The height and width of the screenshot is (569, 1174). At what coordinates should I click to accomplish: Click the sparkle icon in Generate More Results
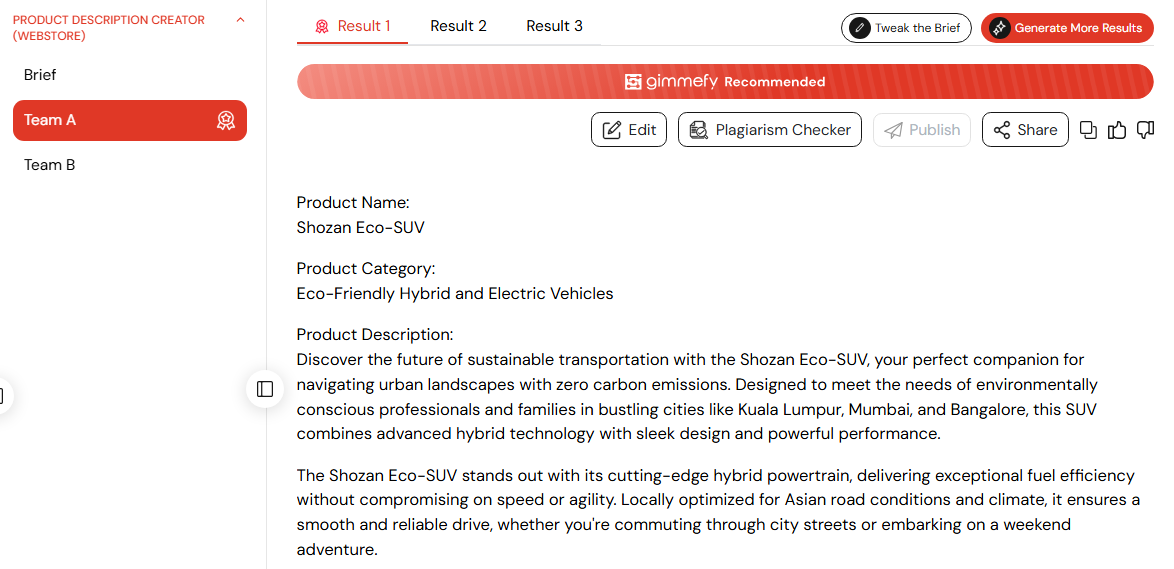coord(1000,28)
